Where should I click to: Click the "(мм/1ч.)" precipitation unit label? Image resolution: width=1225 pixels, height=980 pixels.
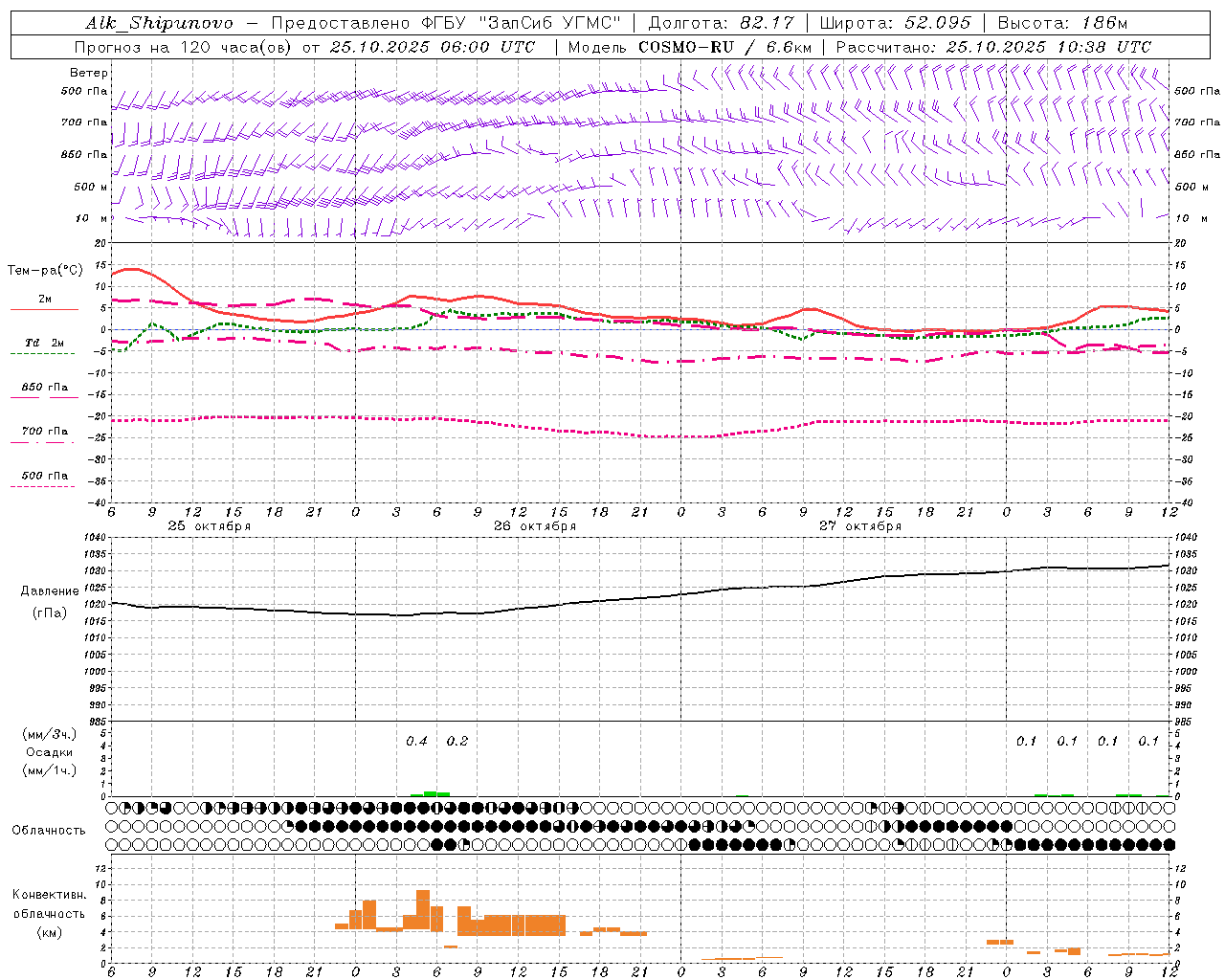coord(50,770)
